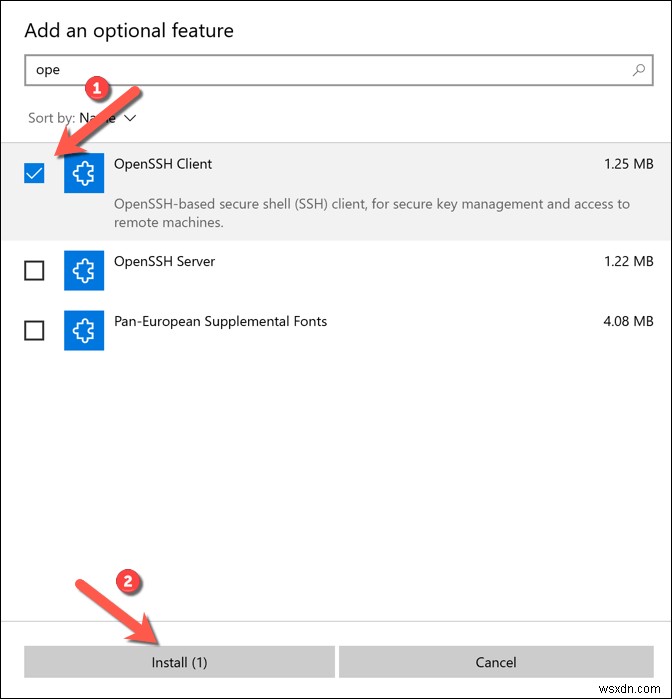
Task: Click the '1.22 MB' size value
Action: pos(629,261)
